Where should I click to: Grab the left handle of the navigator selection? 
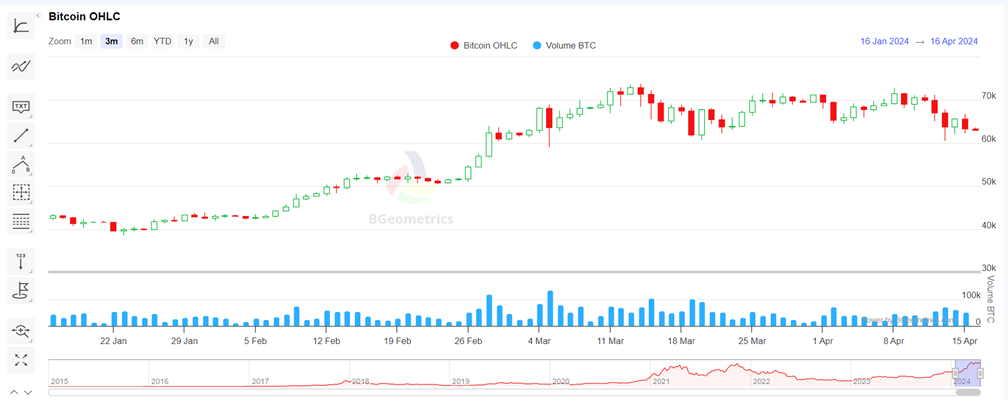(x=955, y=374)
